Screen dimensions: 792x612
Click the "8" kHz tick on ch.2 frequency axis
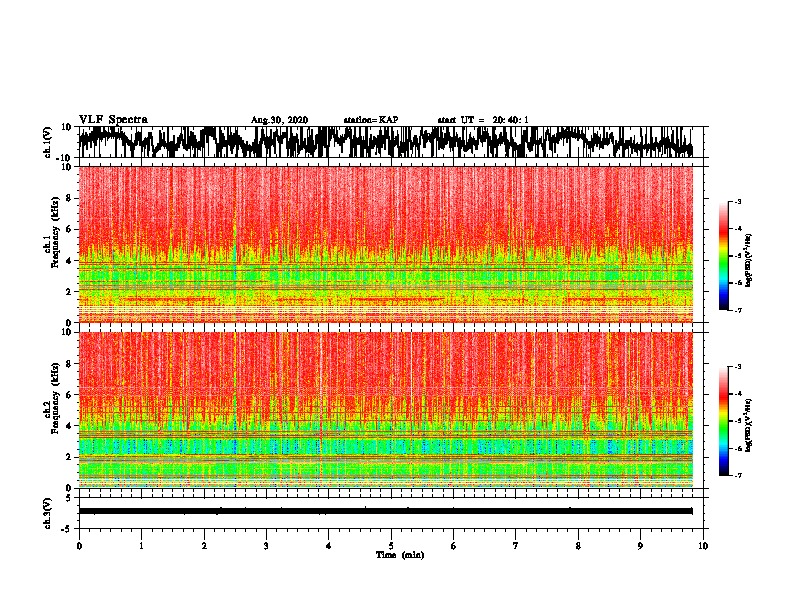pyautogui.click(x=69, y=364)
